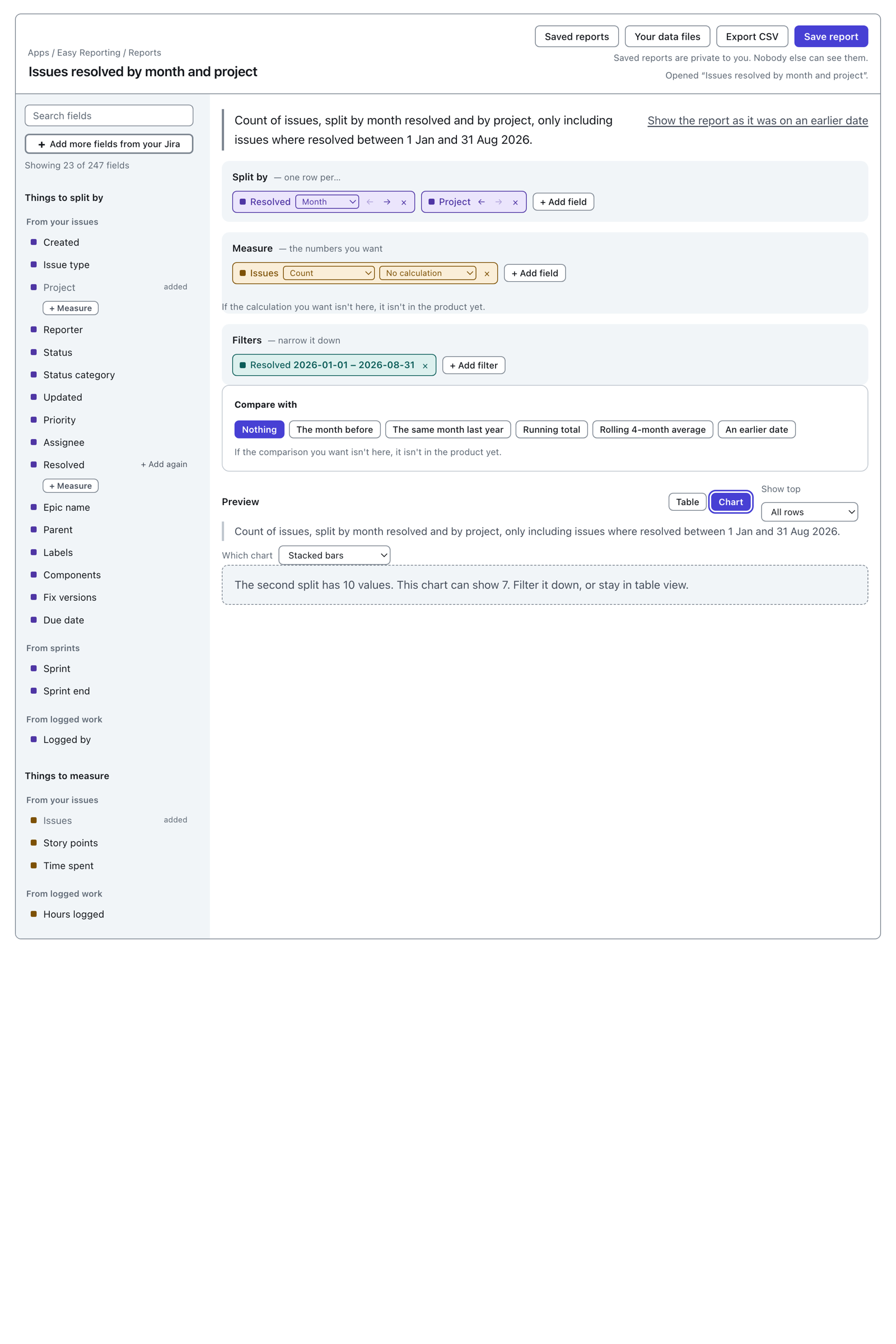Open Your data files

pyautogui.click(x=667, y=36)
